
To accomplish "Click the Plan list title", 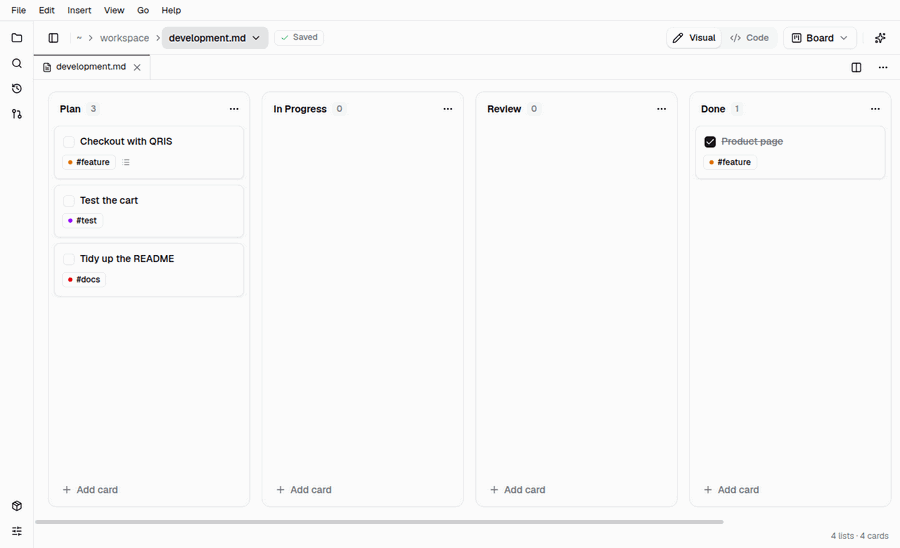I will pos(70,109).
